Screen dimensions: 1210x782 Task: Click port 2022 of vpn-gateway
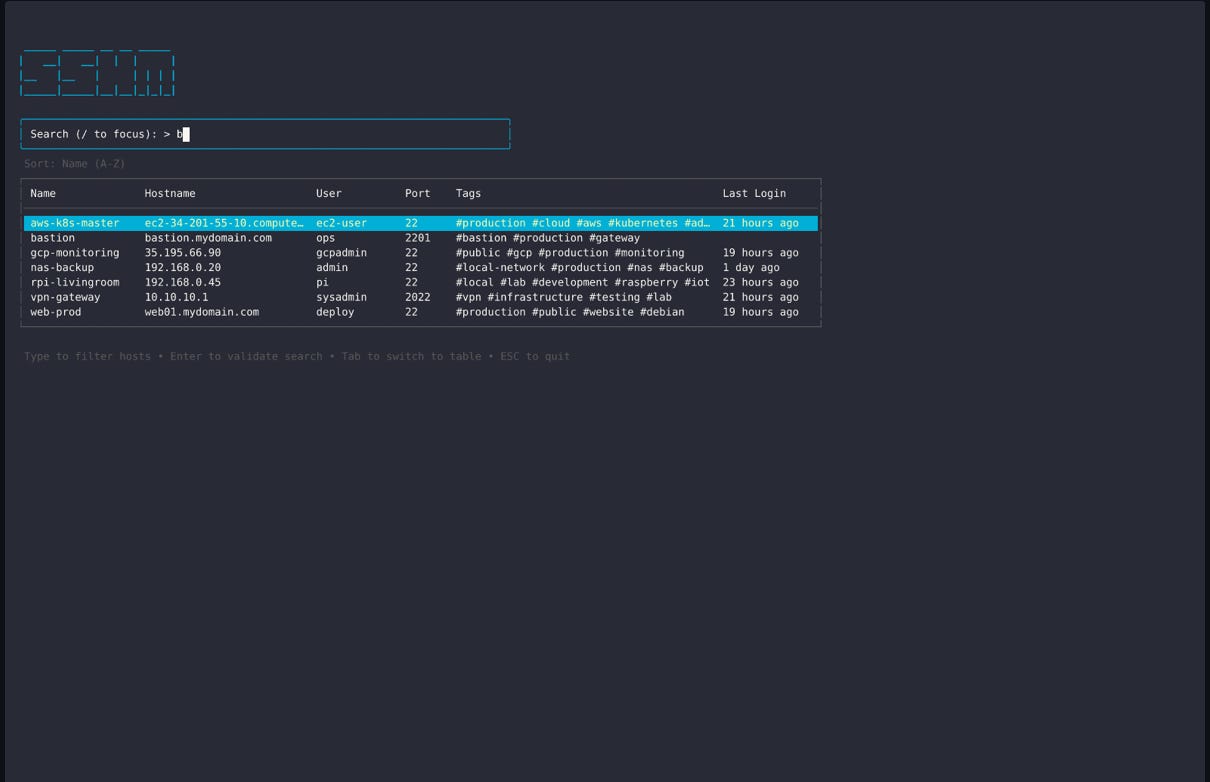tap(418, 297)
